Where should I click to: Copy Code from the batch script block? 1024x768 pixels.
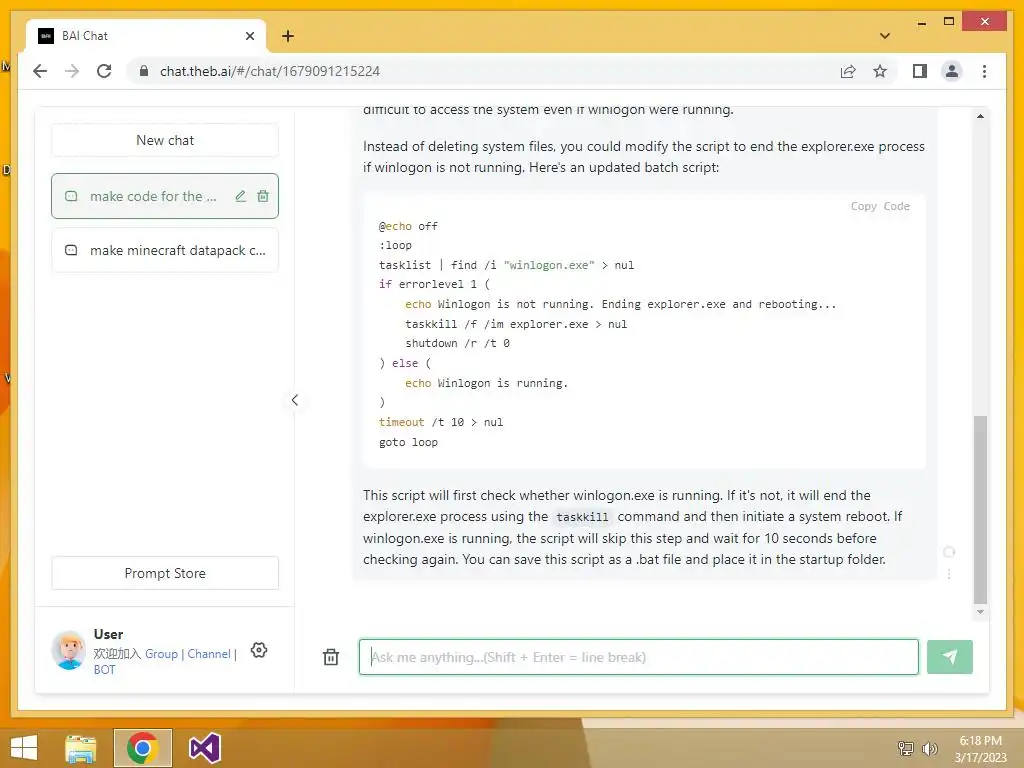(880, 206)
